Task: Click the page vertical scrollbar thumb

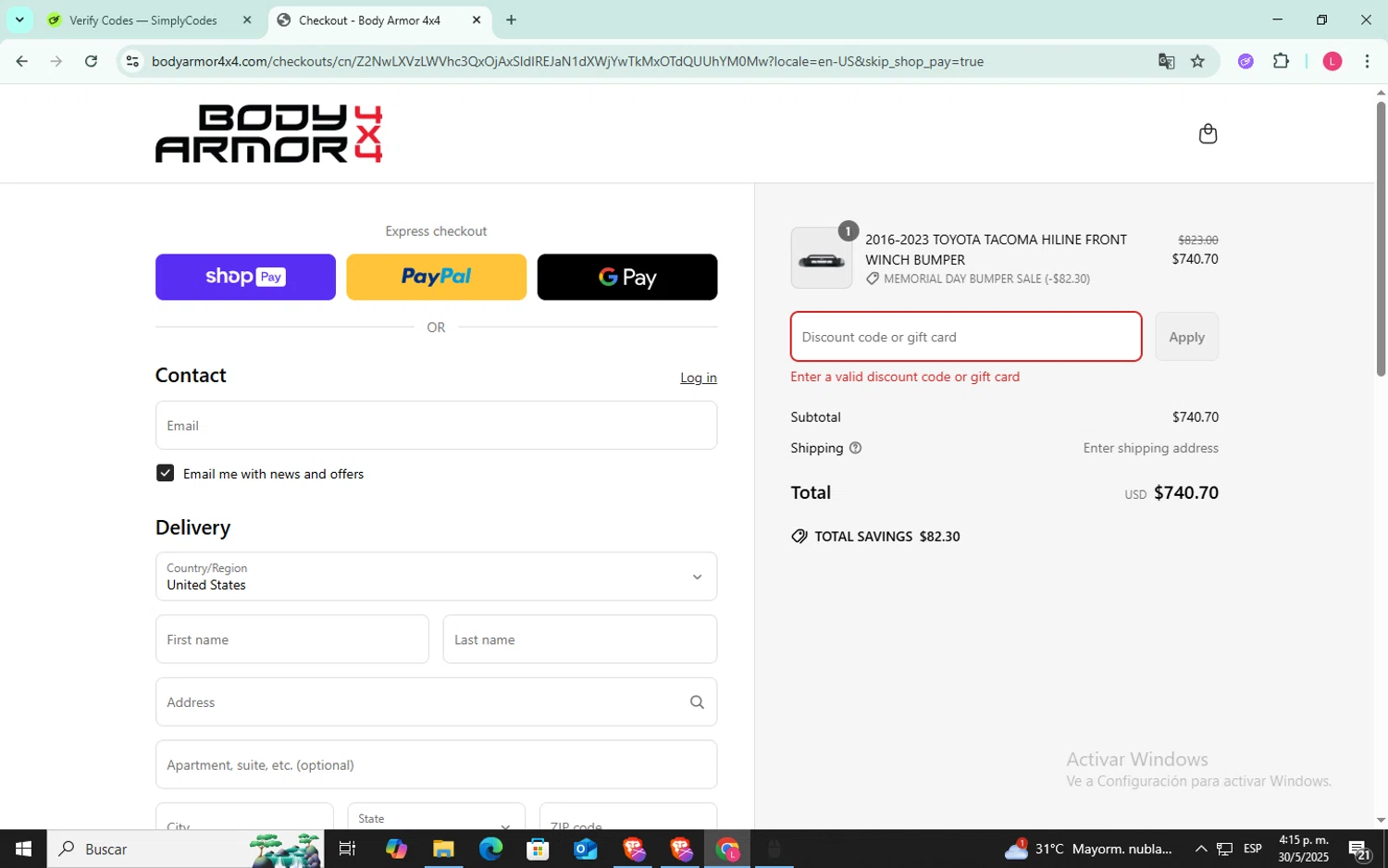Action: (1381, 238)
